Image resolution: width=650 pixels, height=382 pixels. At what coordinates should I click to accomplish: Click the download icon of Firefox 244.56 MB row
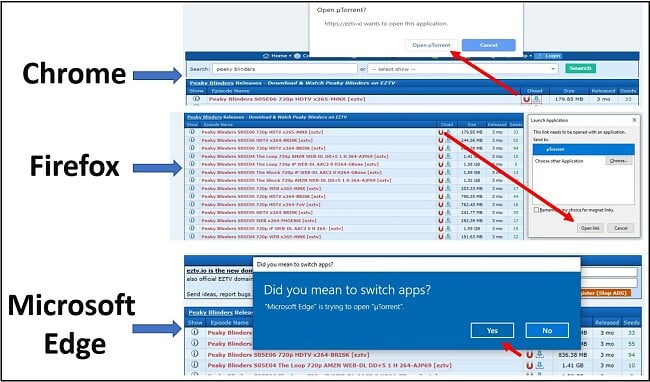pyautogui.click(x=448, y=140)
